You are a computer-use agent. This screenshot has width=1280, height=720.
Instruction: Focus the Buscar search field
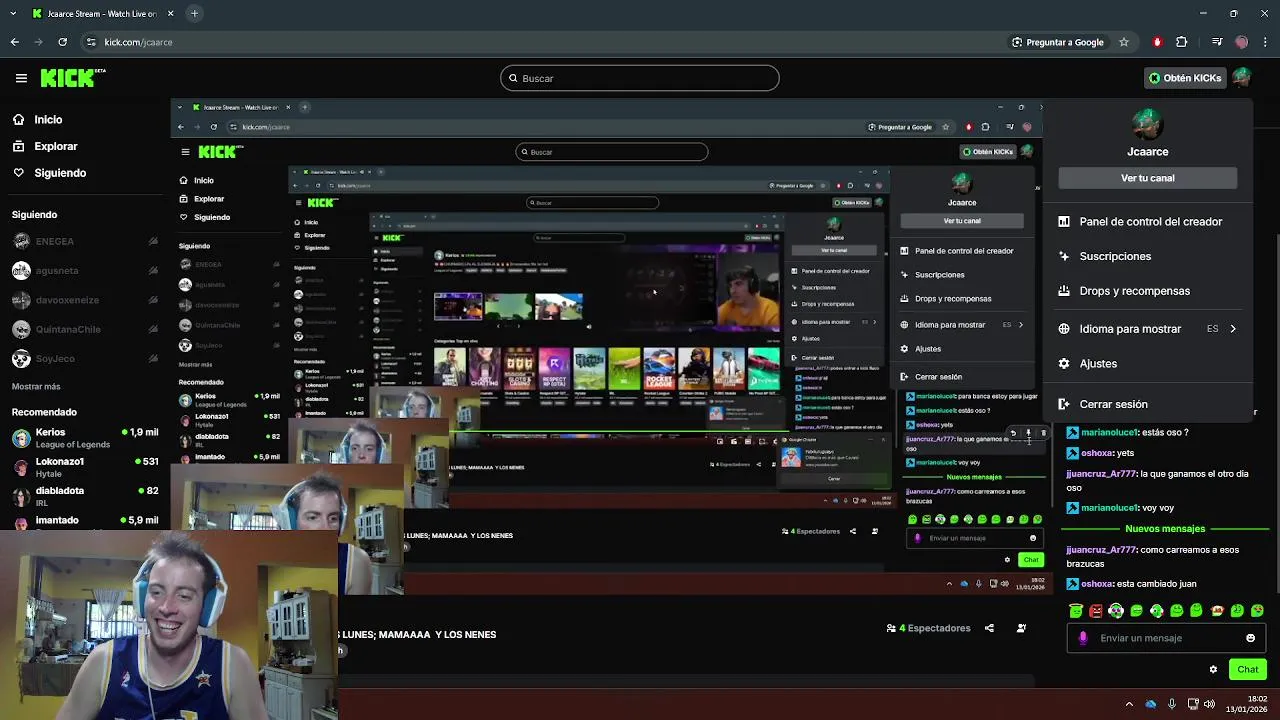click(639, 78)
